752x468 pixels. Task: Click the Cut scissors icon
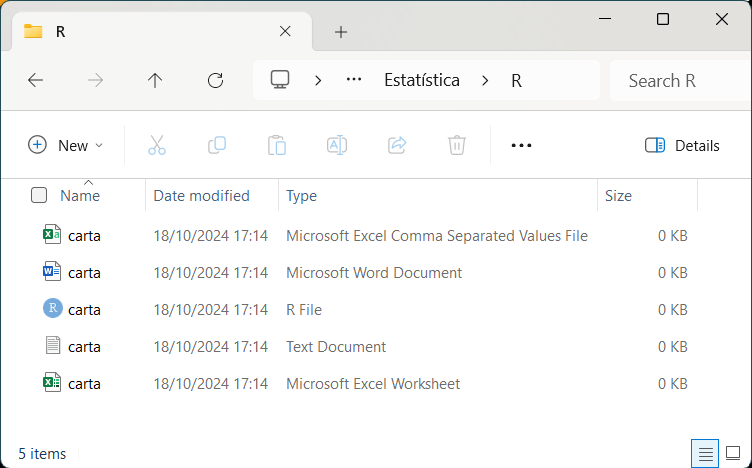click(x=157, y=145)
